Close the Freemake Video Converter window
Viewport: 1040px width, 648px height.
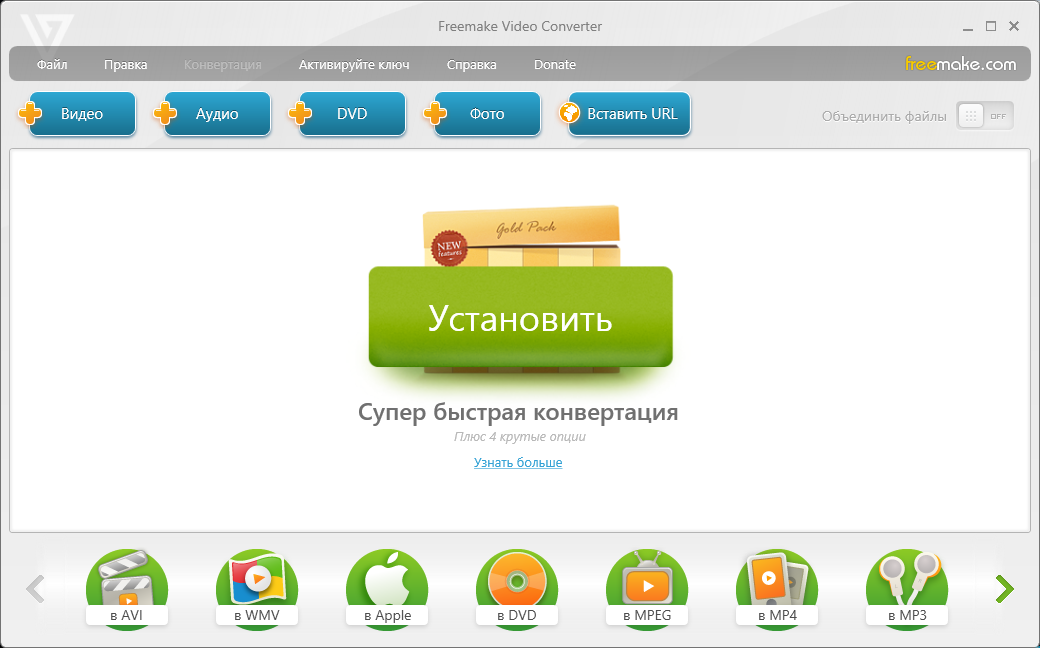pyautogui.click(x=1014, y=26)
